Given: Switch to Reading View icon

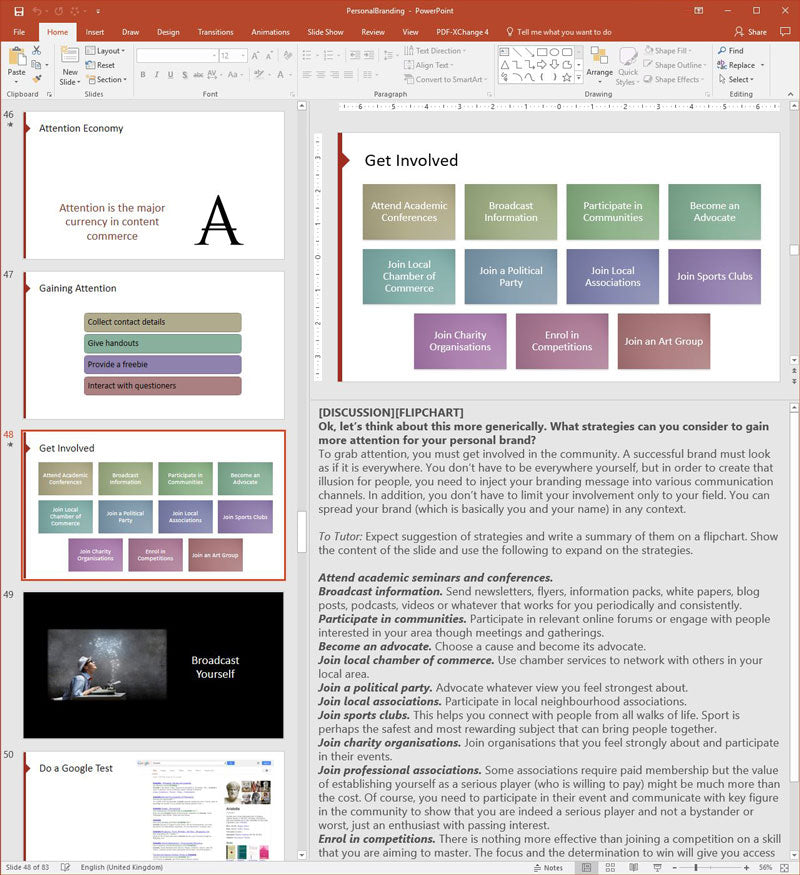Looking at the screenshot, I should pos(634,868).
